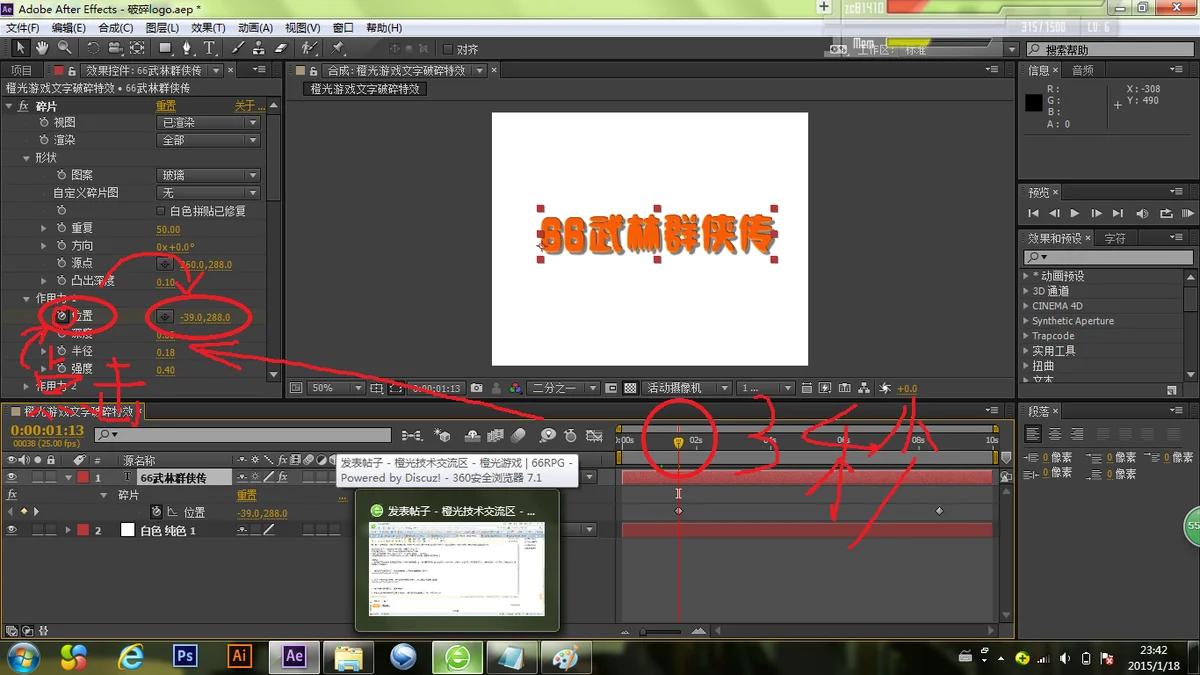Screen dimensions: 1200x675
Task: Select the Rotation tool
Action: [93, 48]
